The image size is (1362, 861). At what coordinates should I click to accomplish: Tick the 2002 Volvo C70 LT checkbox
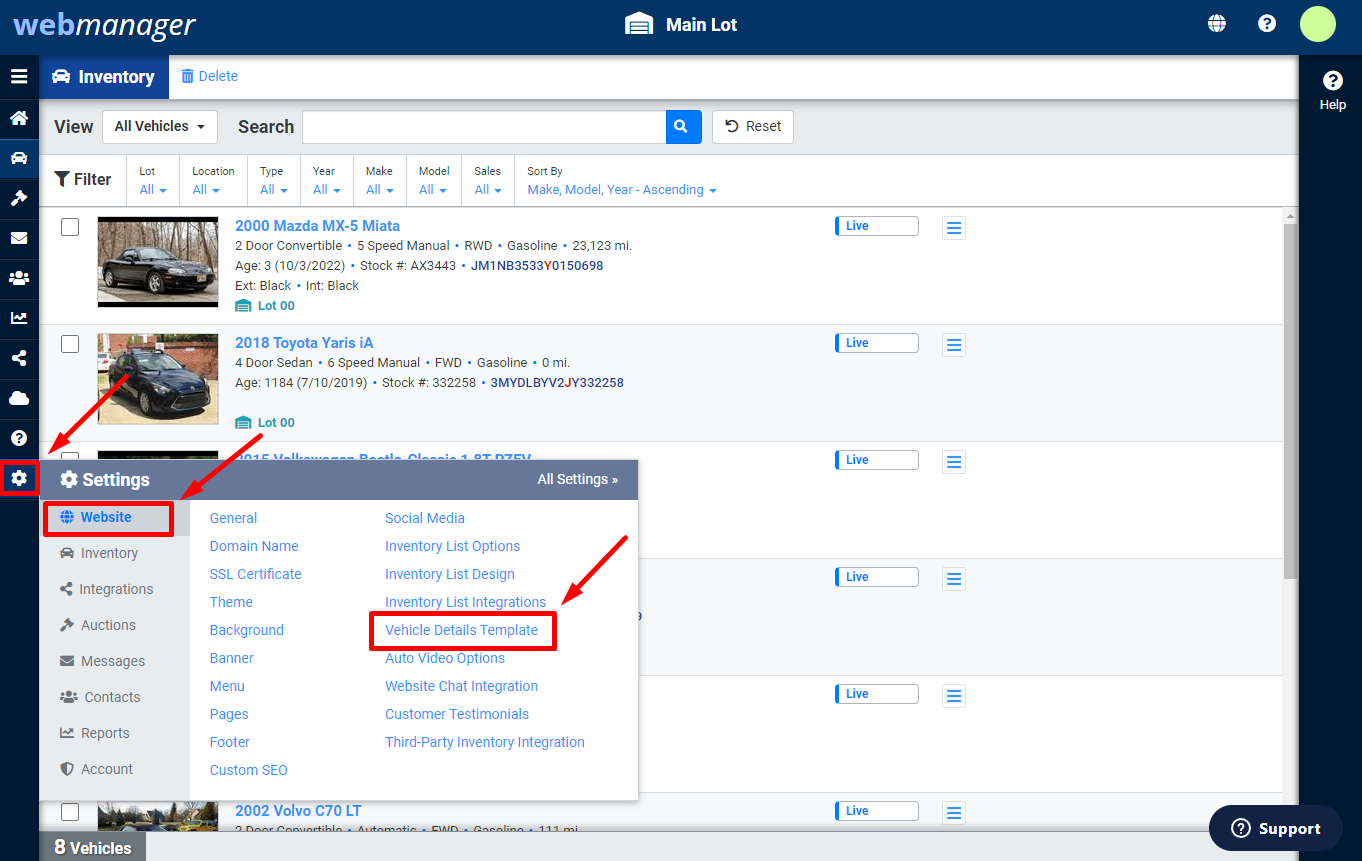70,811
